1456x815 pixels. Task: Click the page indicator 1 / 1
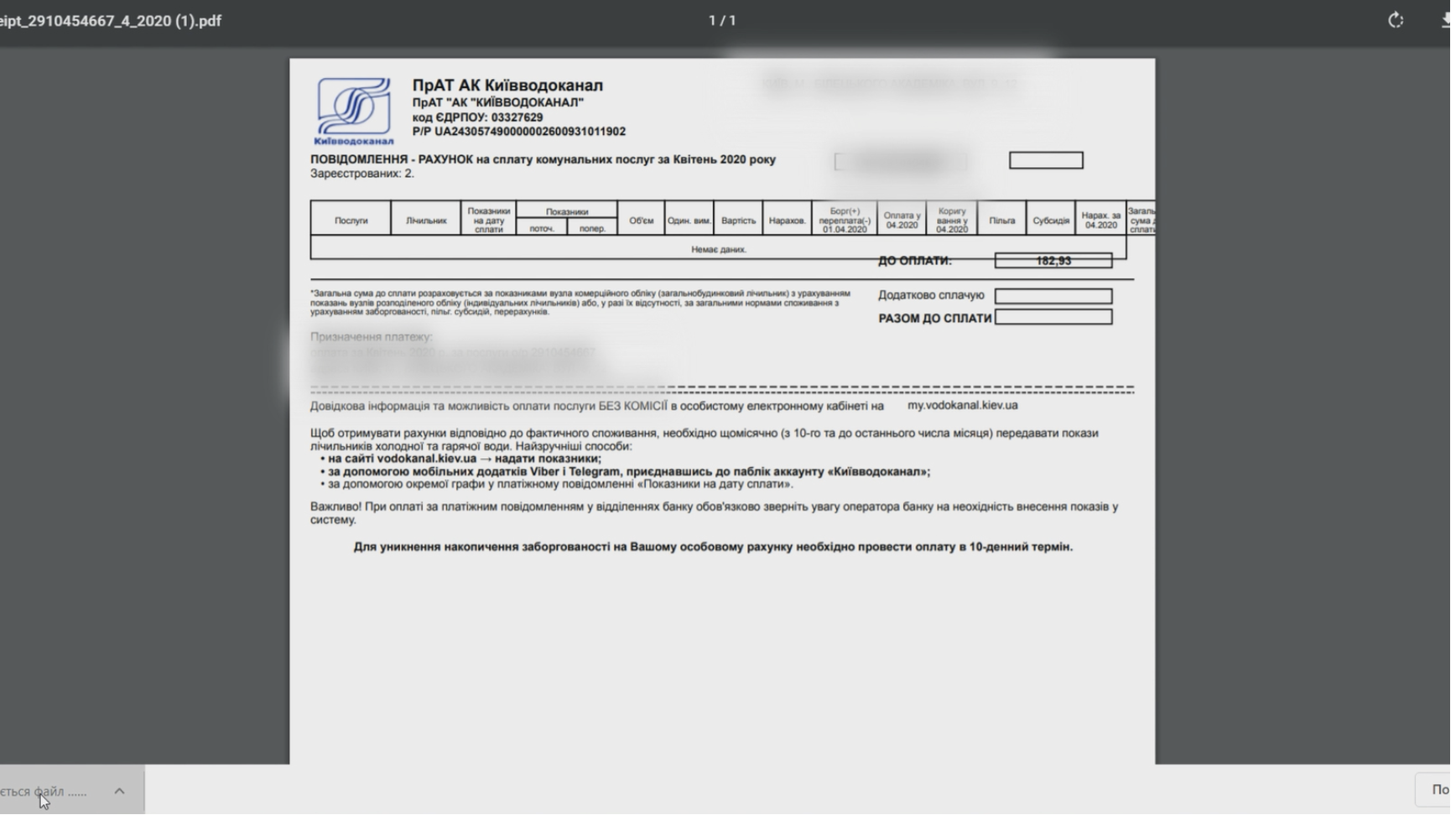coord(722,20)
